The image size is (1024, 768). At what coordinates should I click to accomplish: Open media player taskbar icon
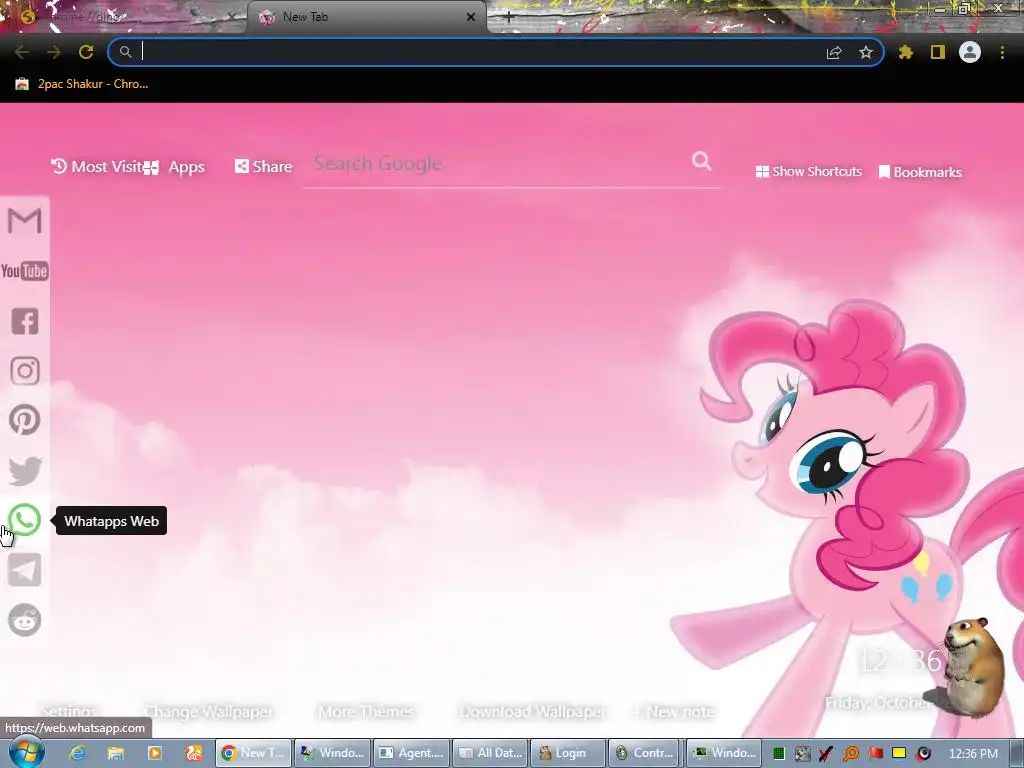click(x=155, y=753)
